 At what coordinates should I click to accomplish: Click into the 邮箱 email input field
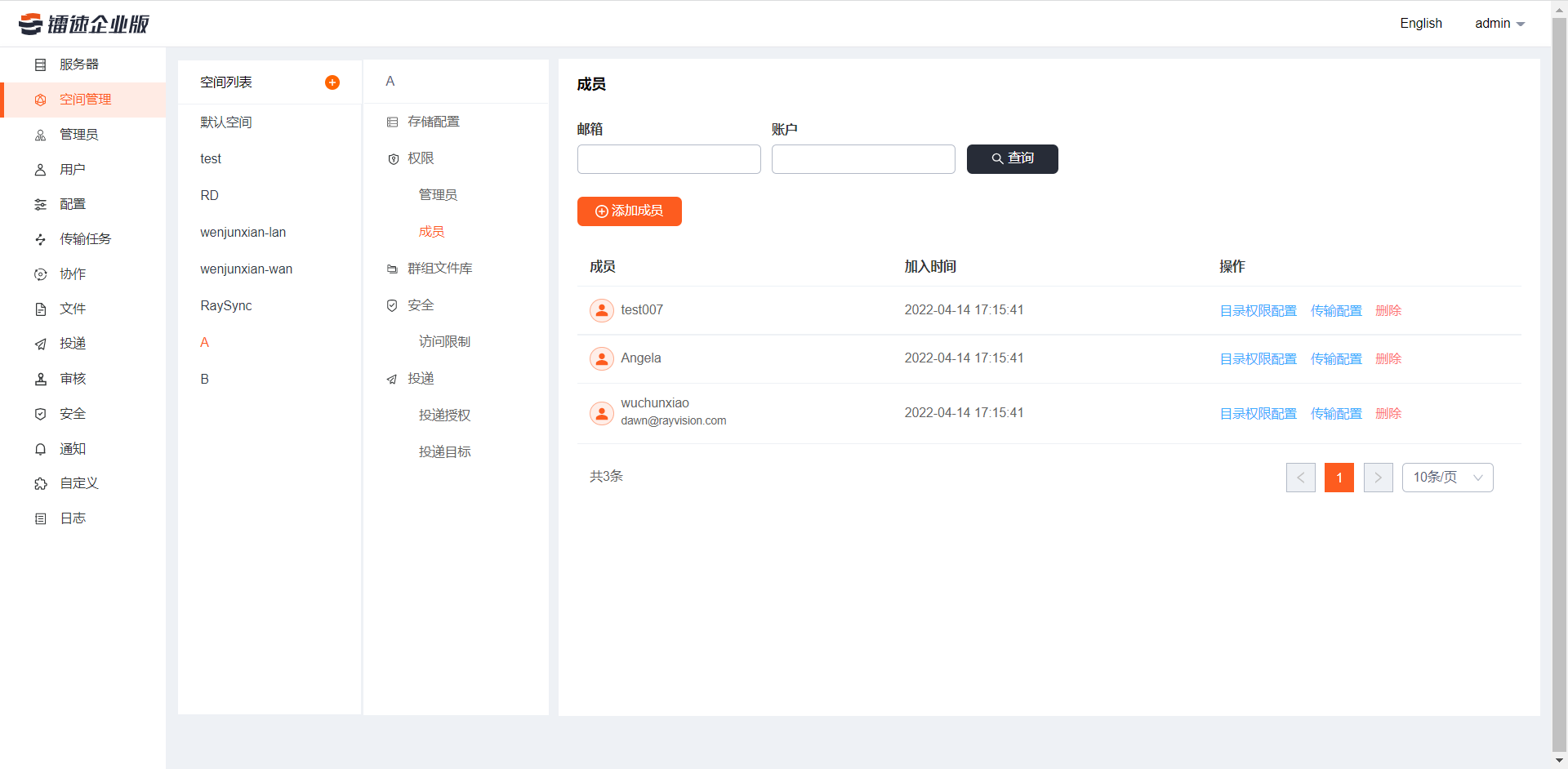click(668, 159)
